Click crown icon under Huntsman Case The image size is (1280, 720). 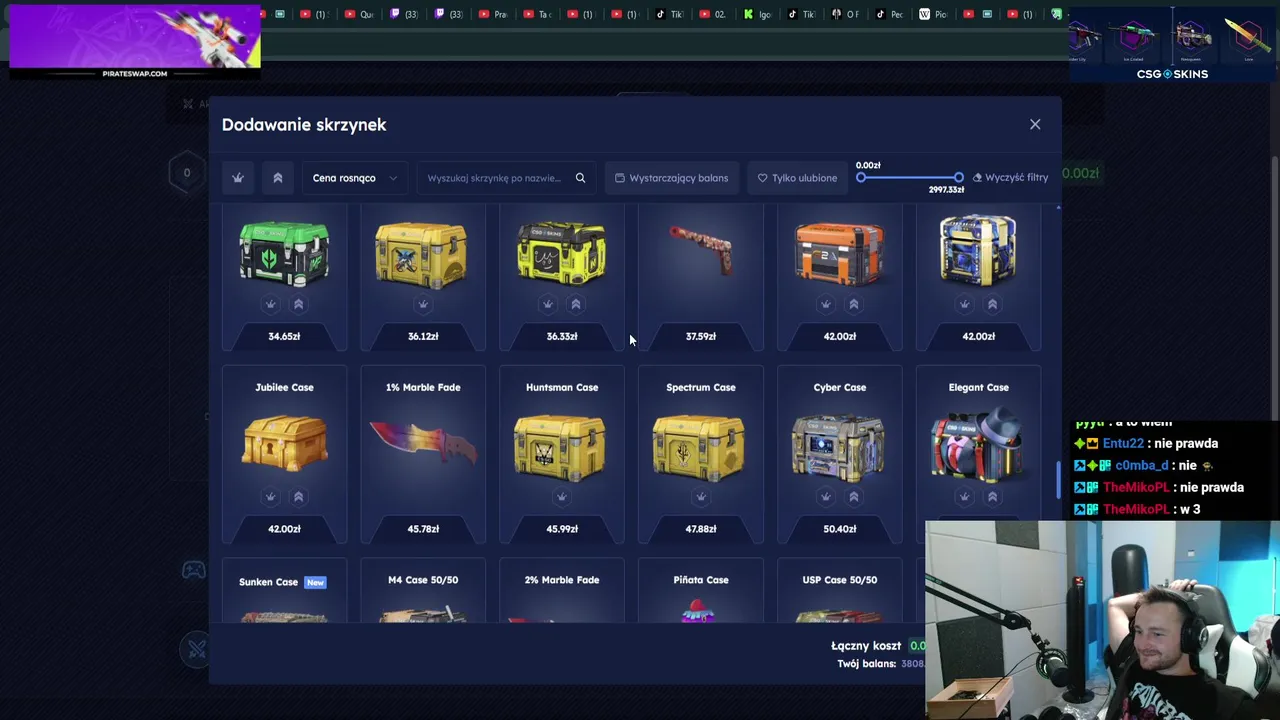[562, 496]
